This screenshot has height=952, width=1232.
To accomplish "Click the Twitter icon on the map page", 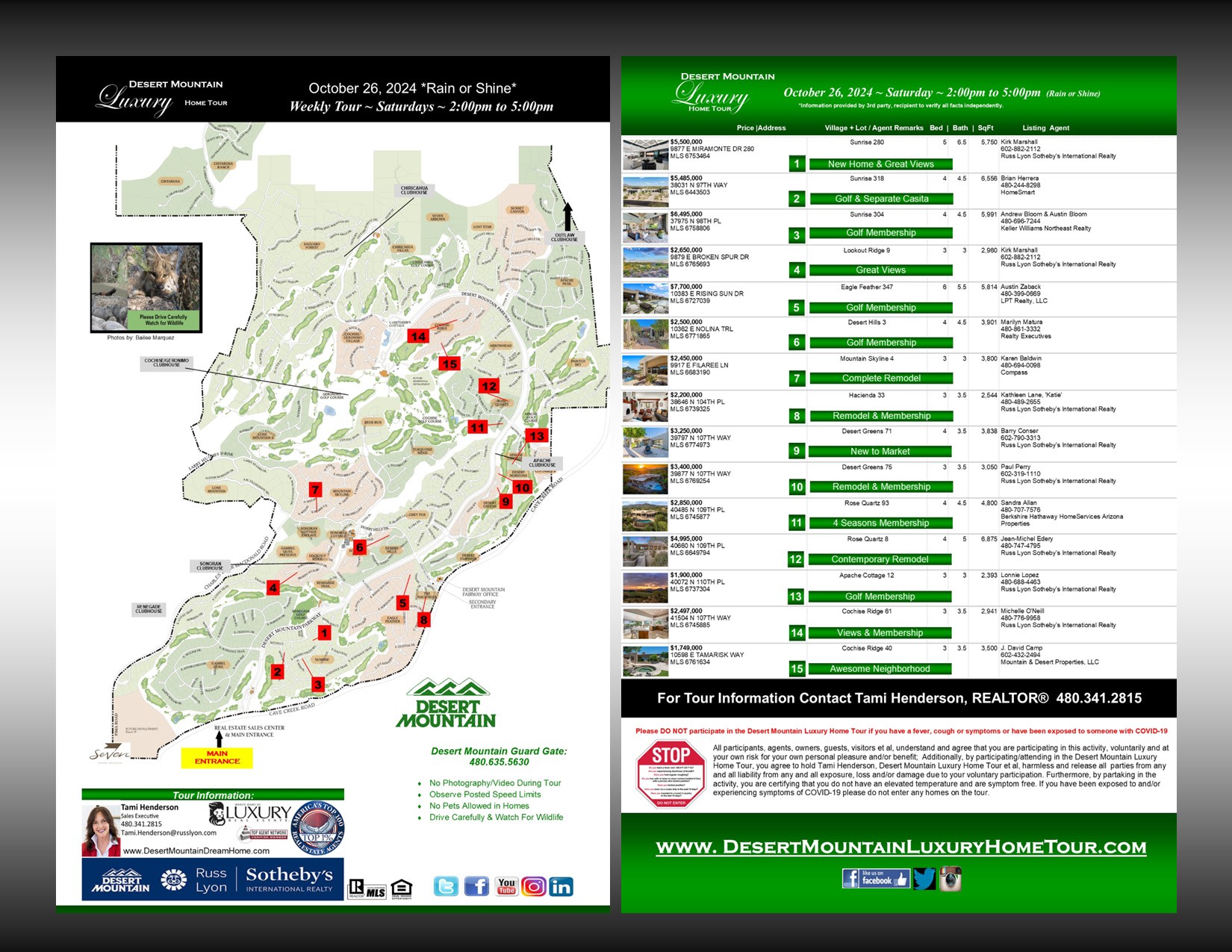I will [x=446, y=886].
